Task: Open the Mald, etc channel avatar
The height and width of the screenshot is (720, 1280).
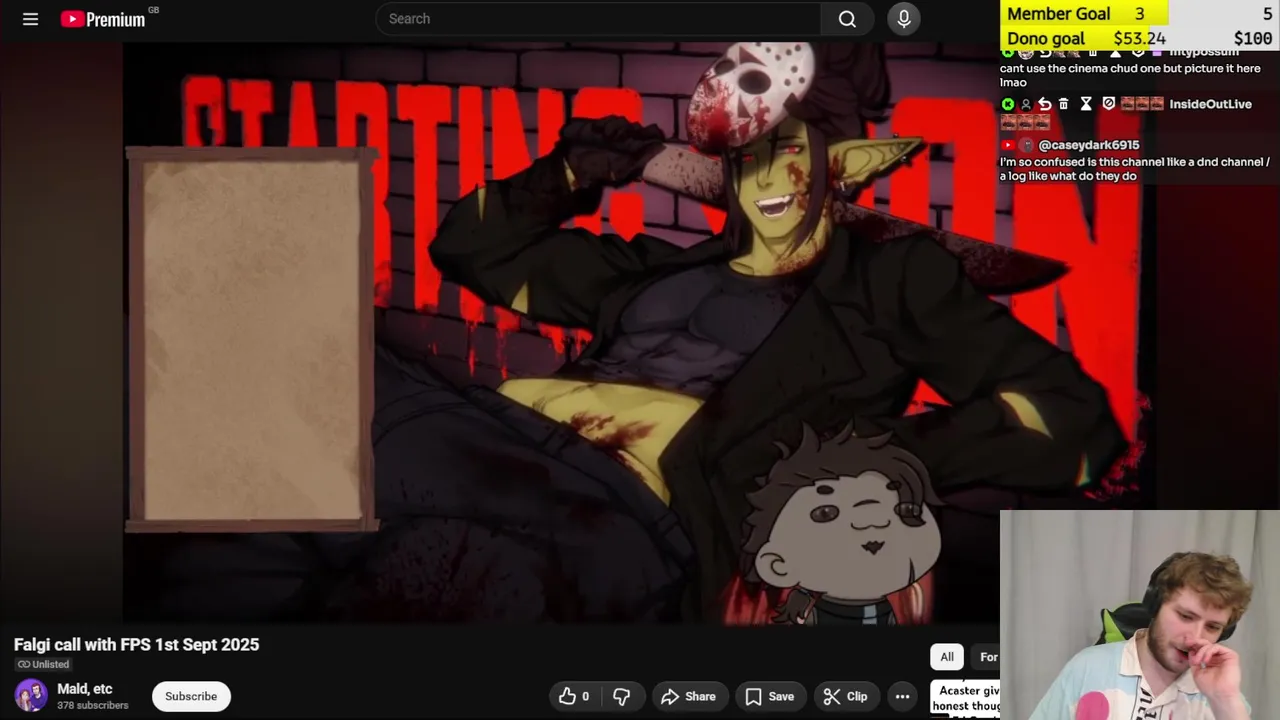Action: pyautogui.click(x=31, y=696)
